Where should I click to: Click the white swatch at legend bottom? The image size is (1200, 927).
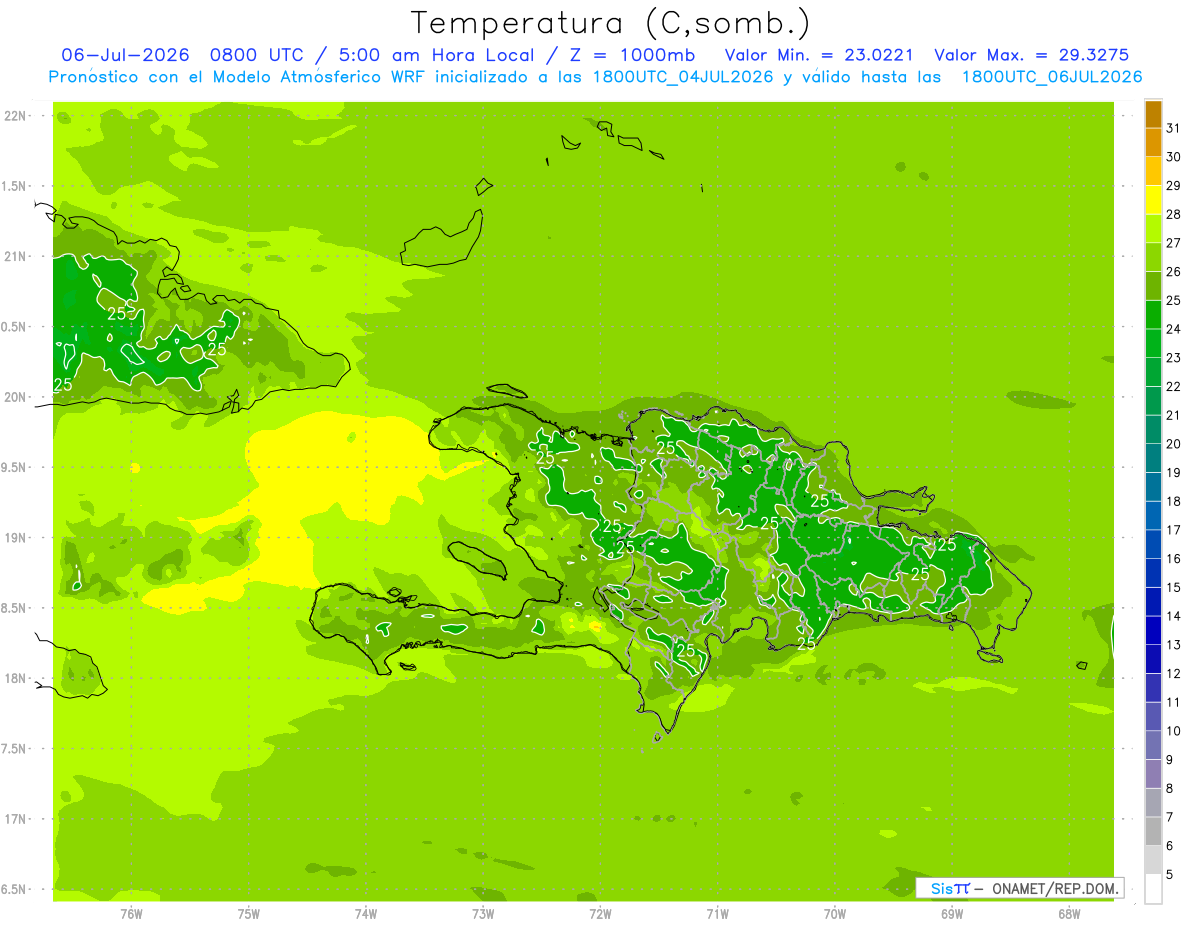1153,889
